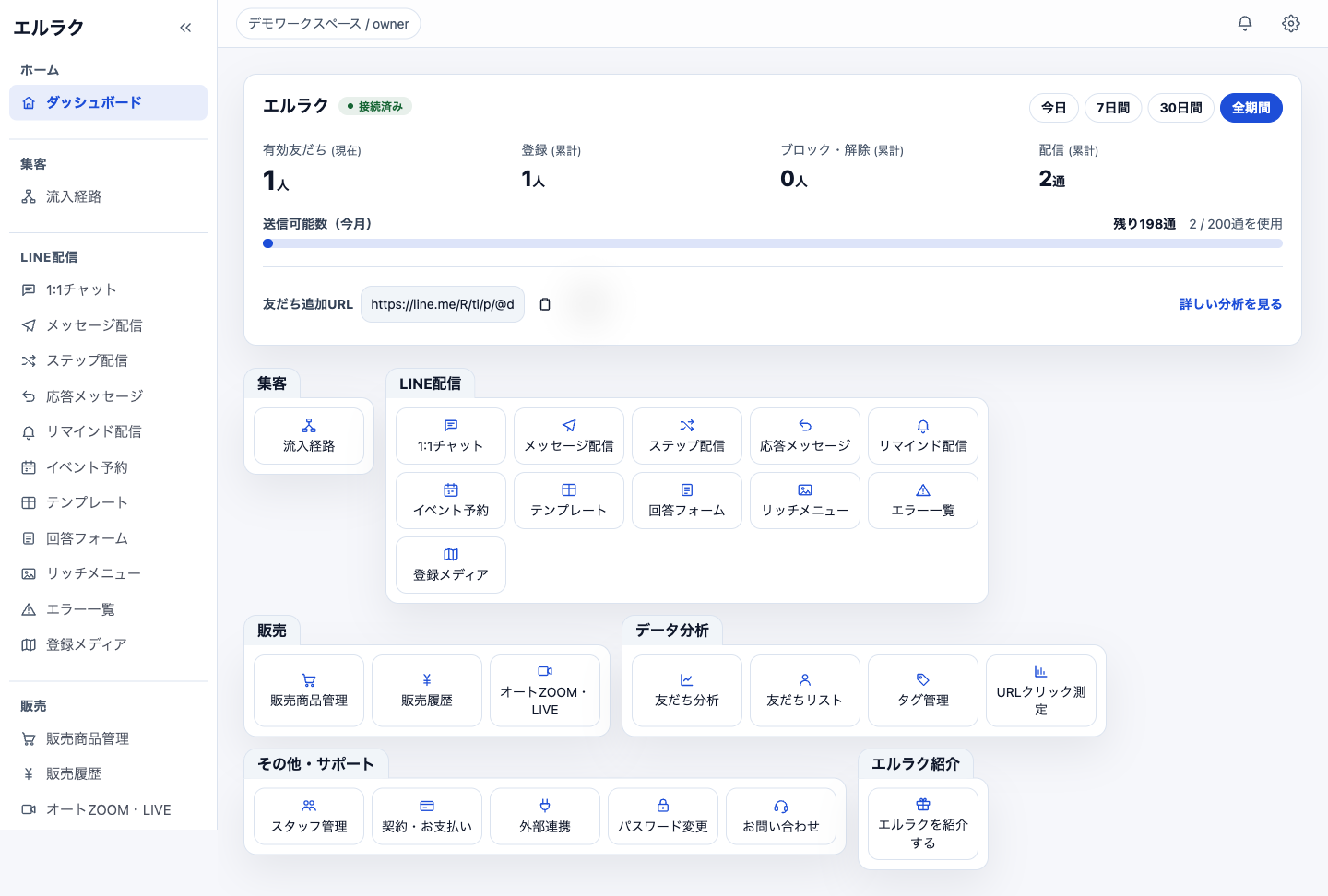
Task: Open the リッチメニュー dashboard tile
Action: coord(805,501)
